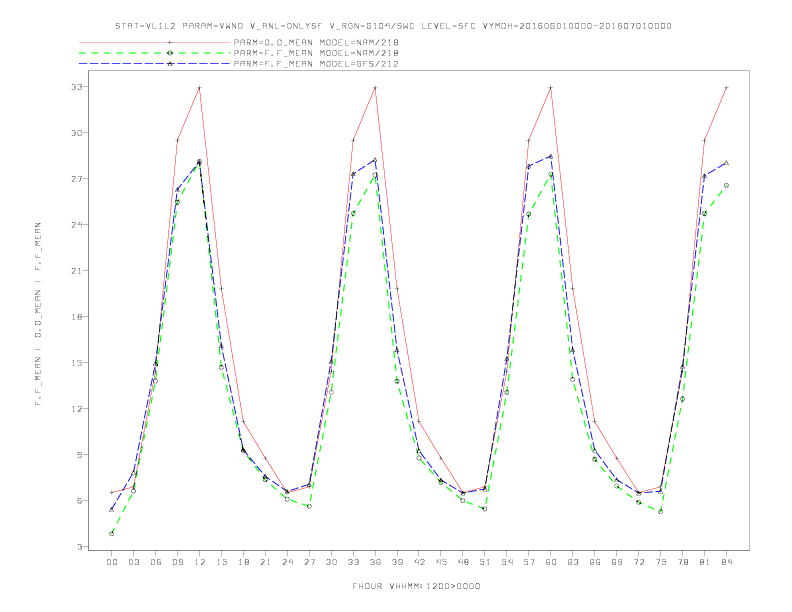Viewport: 792px width, 612px height.
Task: Click the chart title starting with STAT=VL1L2
Action: pyautogui.click(x=393, y=26)
